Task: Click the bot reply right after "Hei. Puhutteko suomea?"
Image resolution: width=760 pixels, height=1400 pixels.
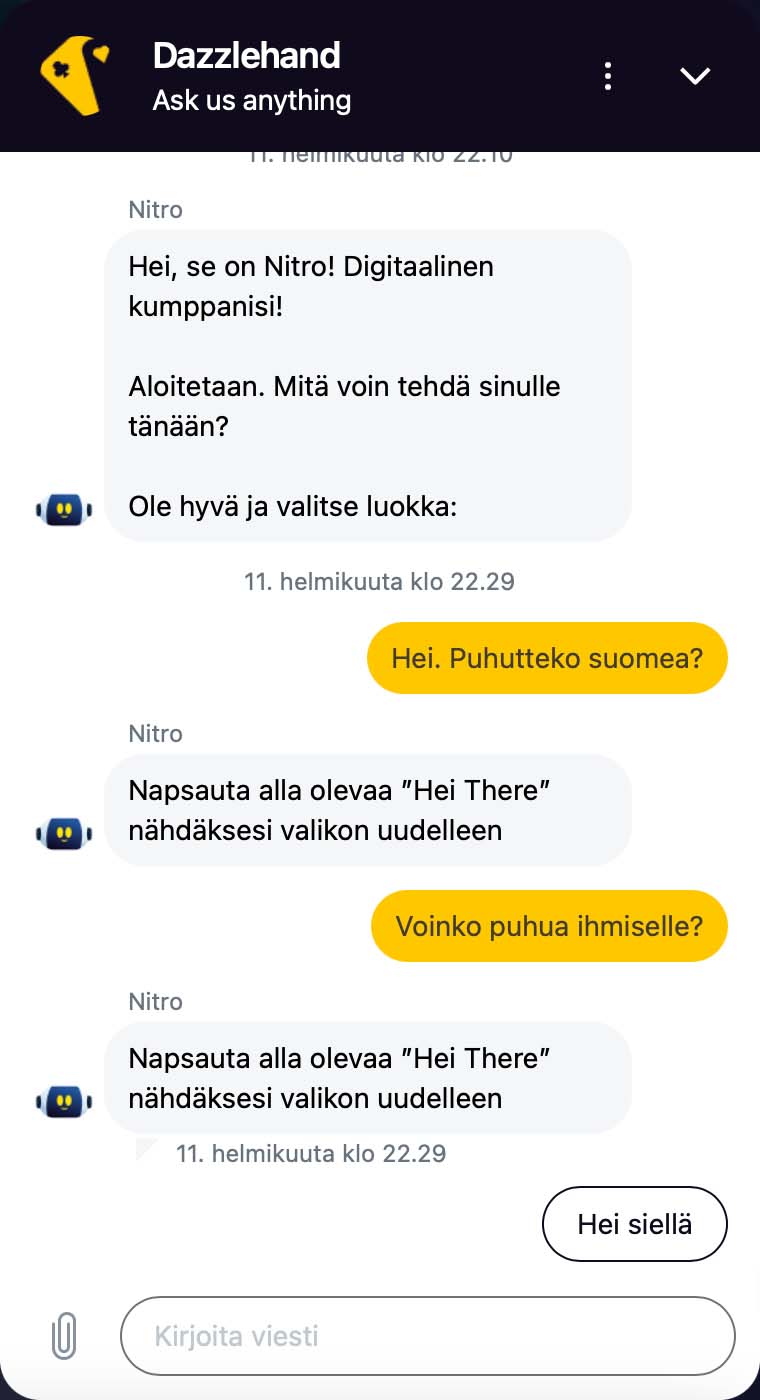Action: pos(368,810)
